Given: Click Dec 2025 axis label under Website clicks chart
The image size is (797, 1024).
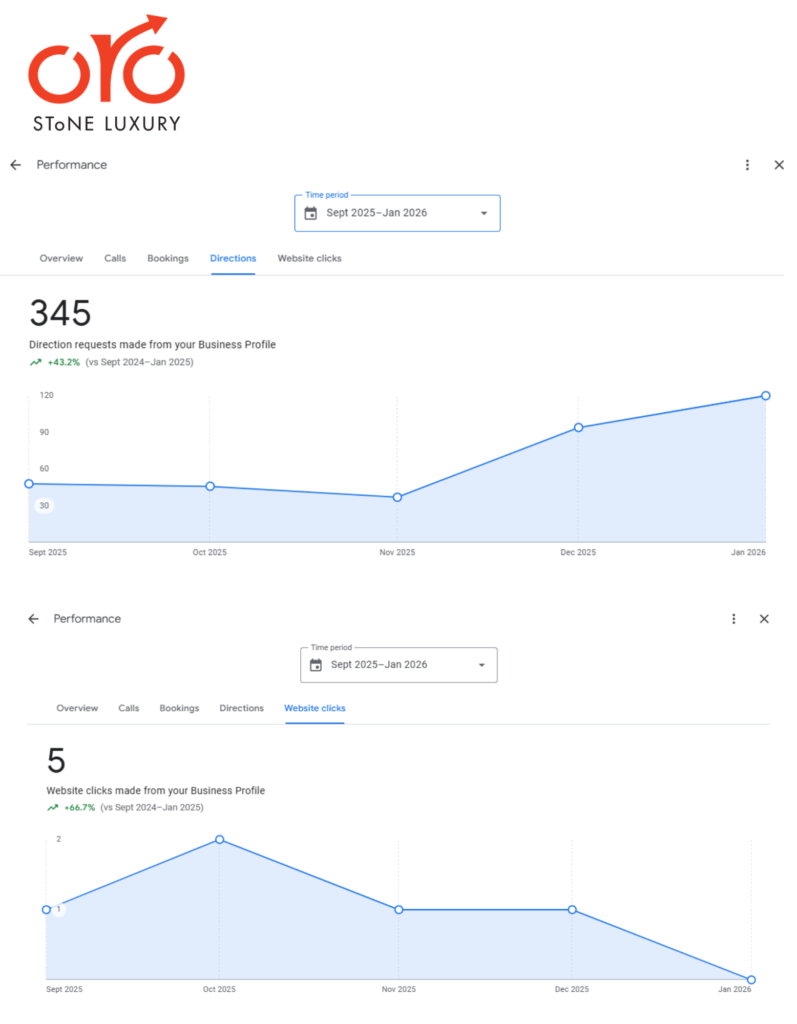Looking at the screenshot, I should tap(572, 989).
